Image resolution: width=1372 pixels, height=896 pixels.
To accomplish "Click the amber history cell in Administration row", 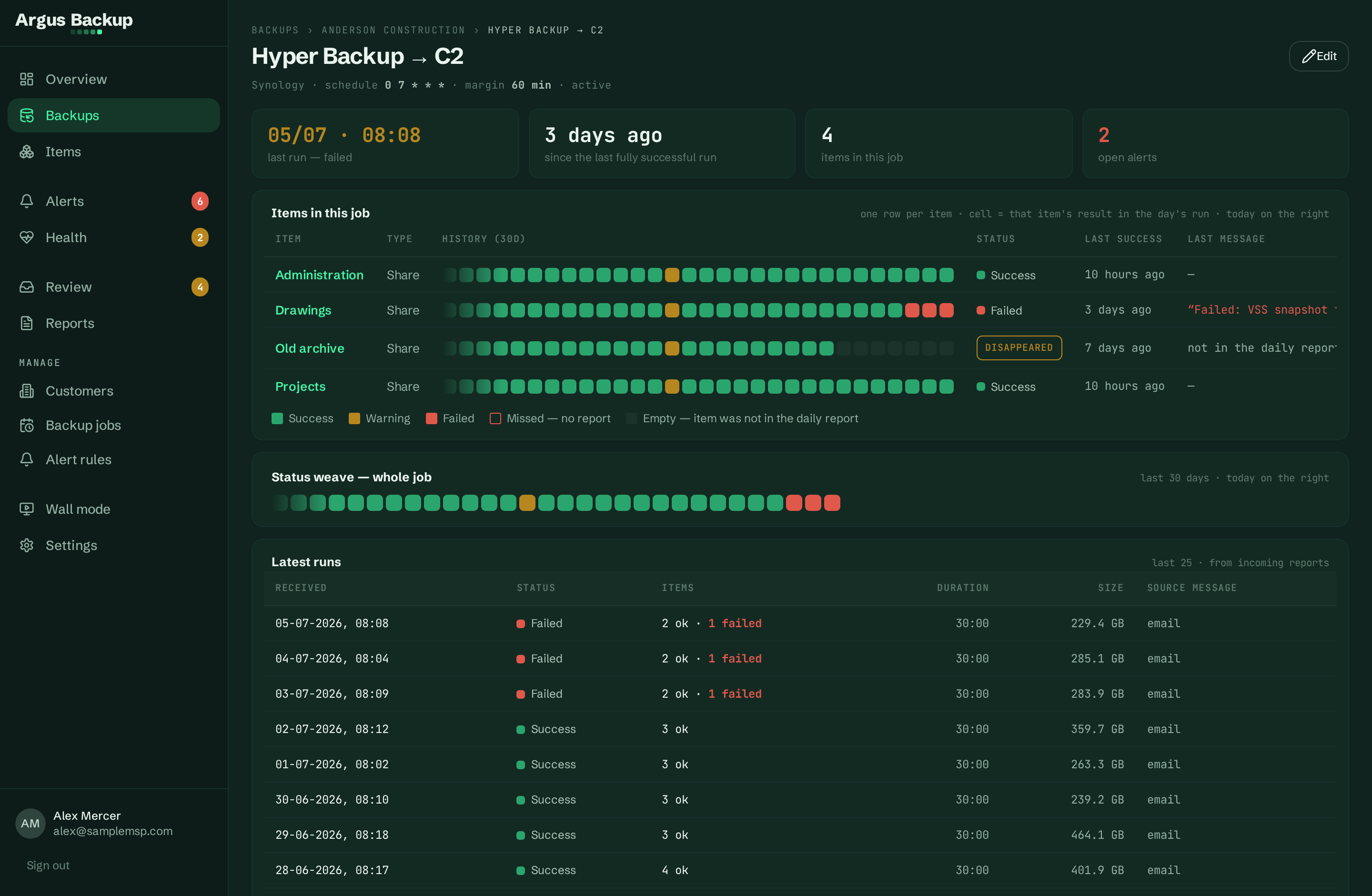I will click(x=672, y=275).
